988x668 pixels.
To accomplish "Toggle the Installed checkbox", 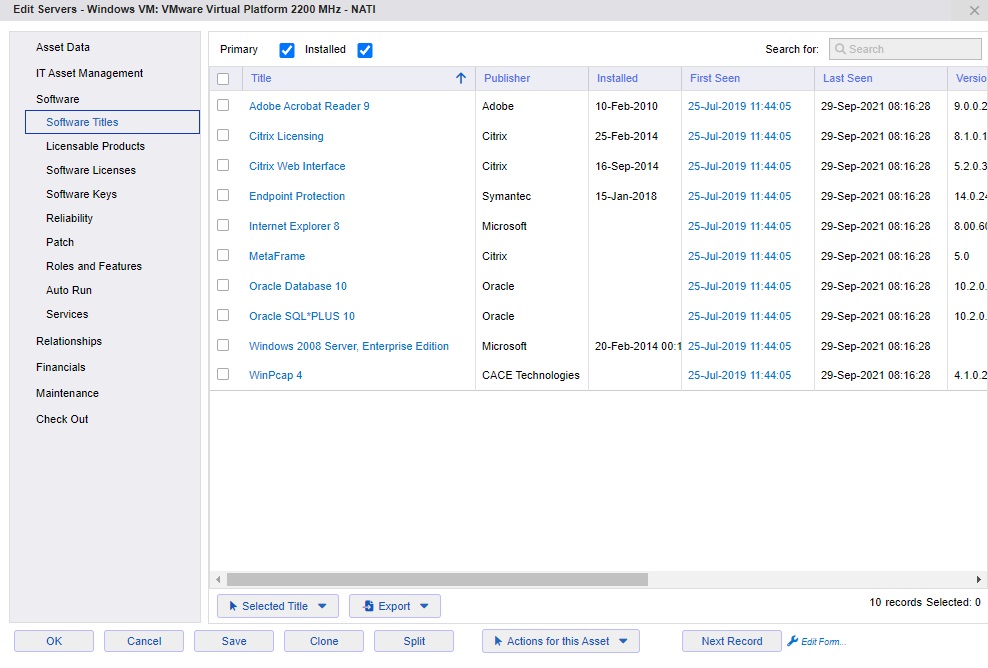I will point(365,50).
